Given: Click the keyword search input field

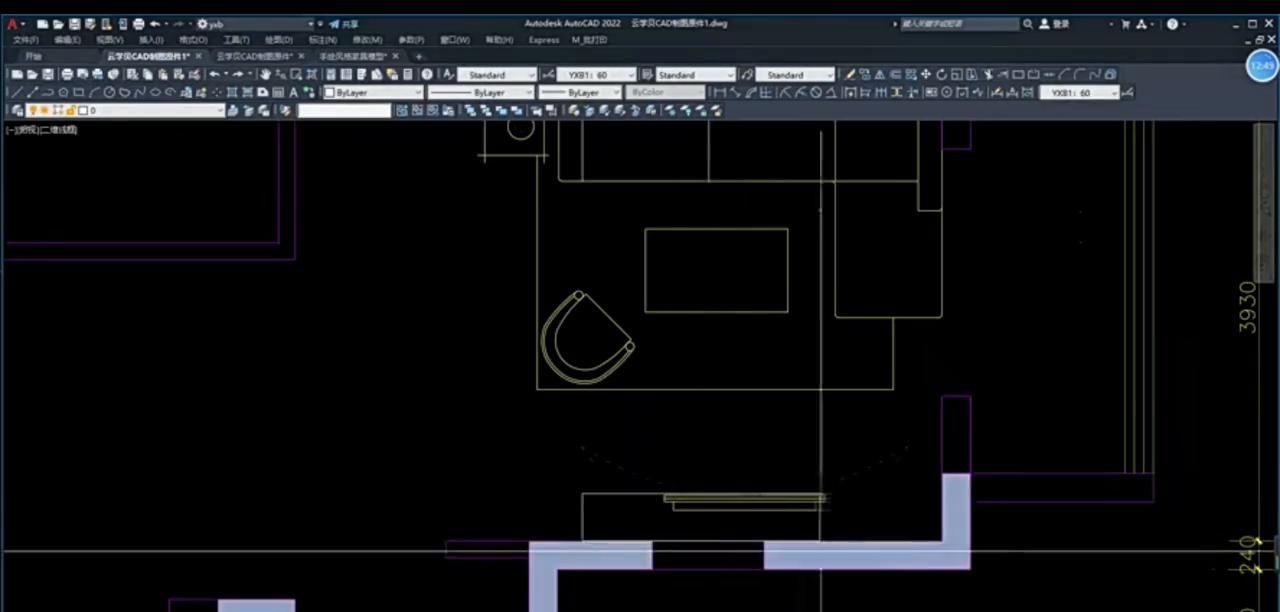Looking at the screenshot, I should [958, 24].
